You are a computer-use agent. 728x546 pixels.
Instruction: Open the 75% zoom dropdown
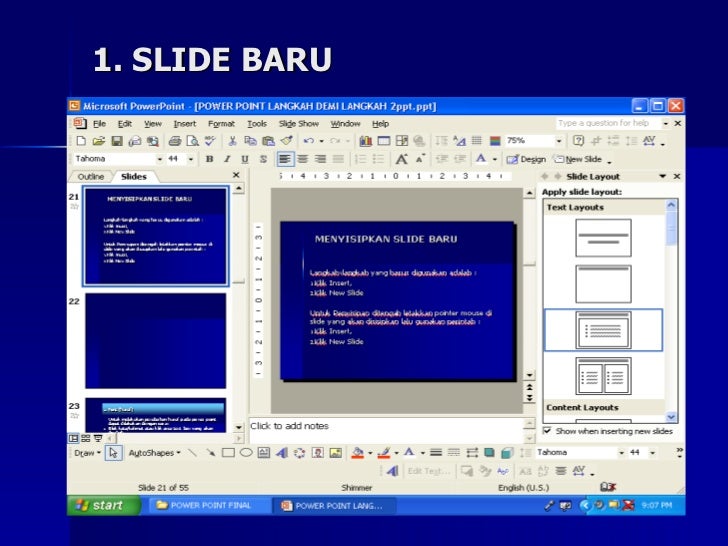559,141
